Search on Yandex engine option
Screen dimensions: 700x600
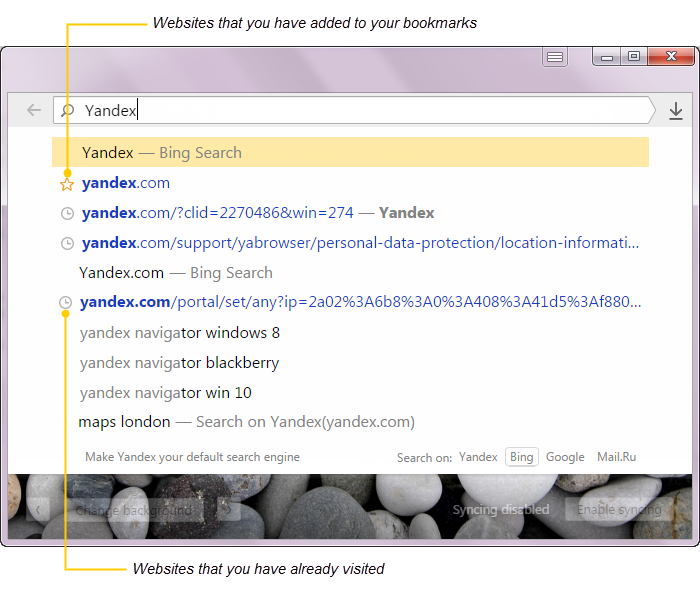(478, 457)
